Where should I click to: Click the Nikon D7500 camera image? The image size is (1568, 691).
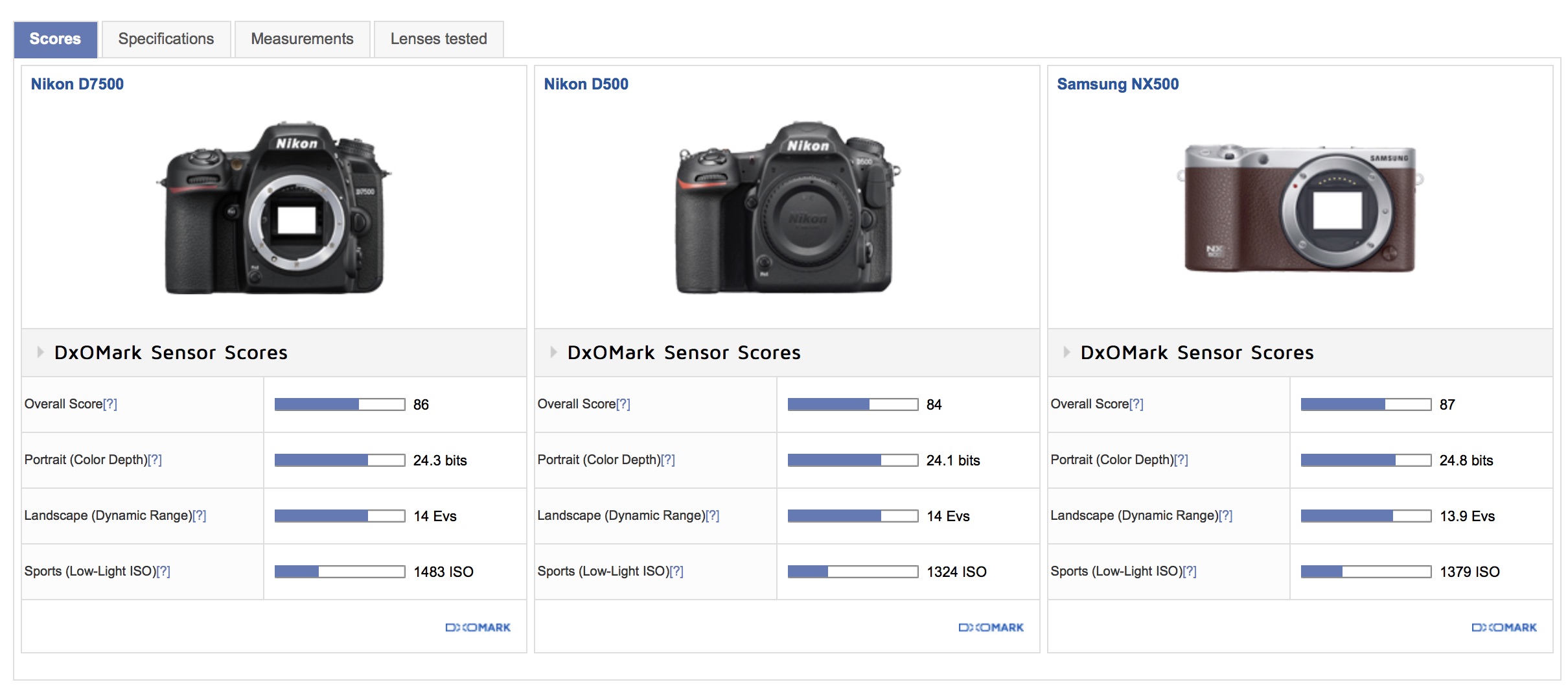273,207
